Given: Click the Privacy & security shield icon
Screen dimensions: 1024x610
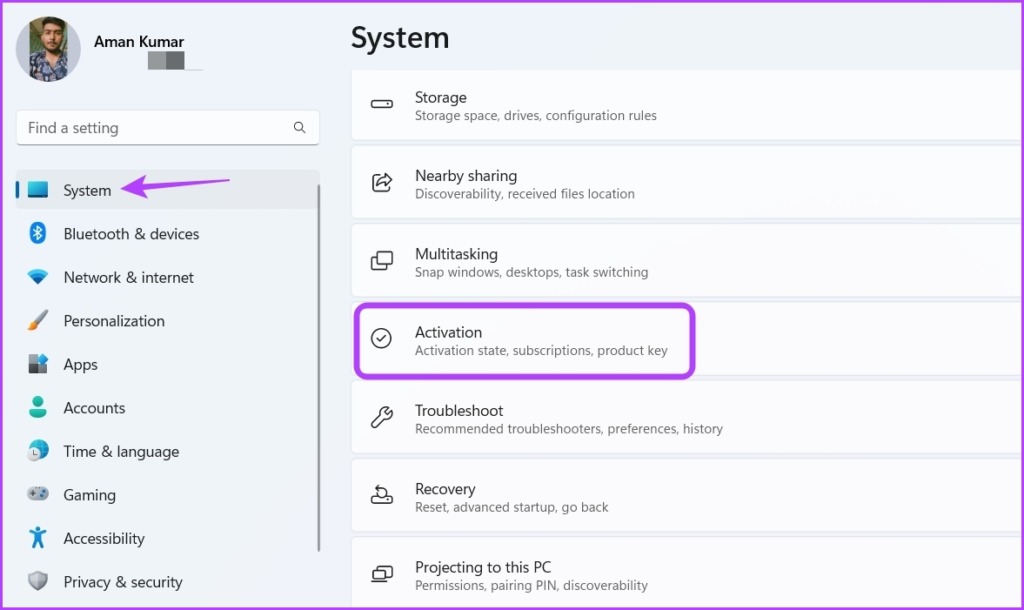Looking at the screenshot, I should [x=37, y=581].
